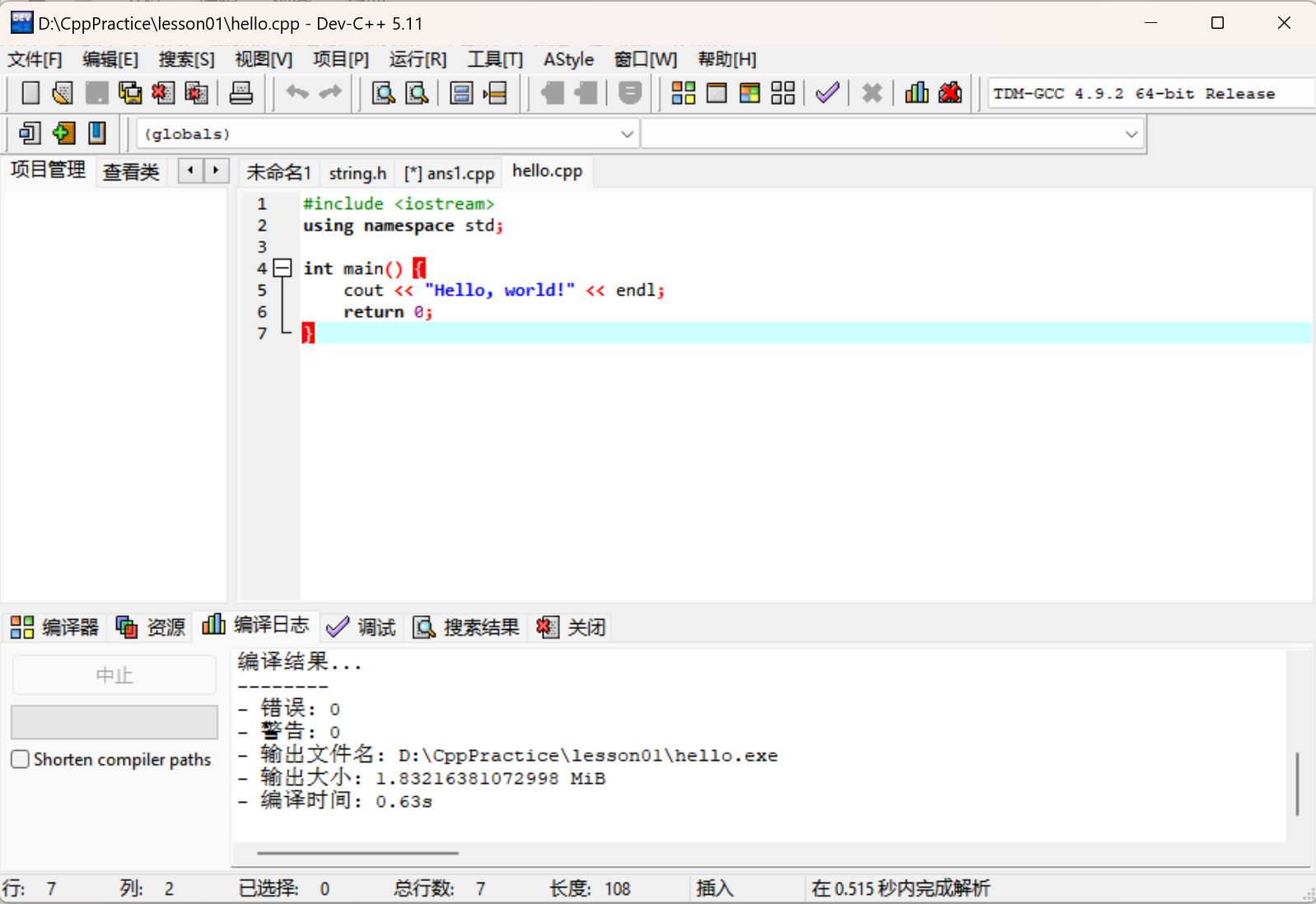
Task: Click the Toggle bookmark shield icon
Action: point(630,93)
